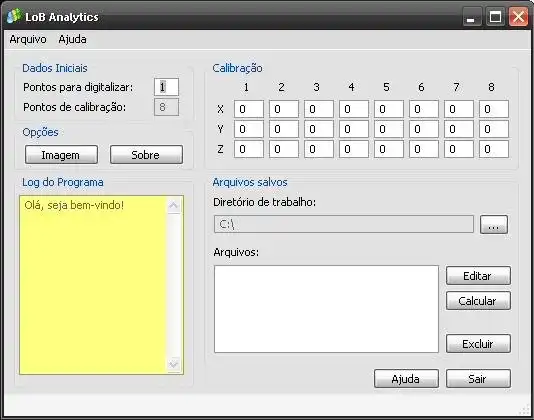Select Y field for calibration point 8
The image size is (534, 420).
coord(494,129)
